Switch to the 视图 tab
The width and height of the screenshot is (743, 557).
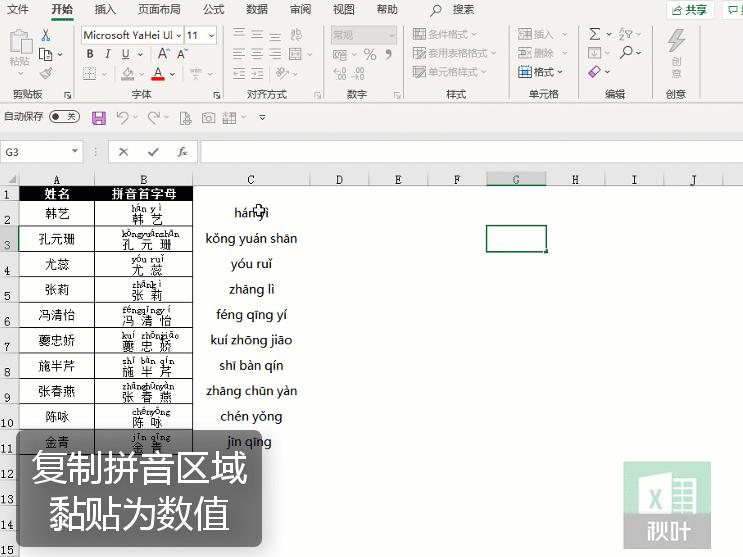tap(344, 9)
